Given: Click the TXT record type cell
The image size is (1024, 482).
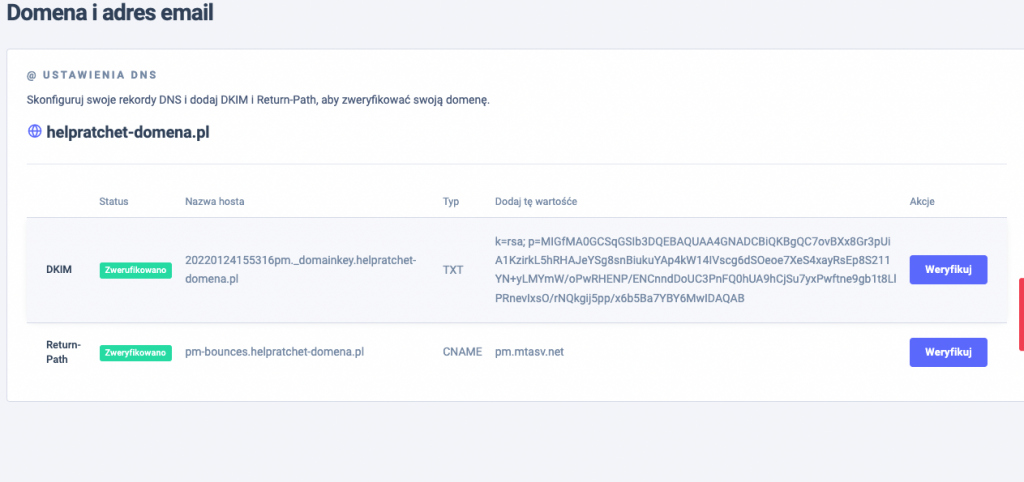Looking at the screenshot, I should coord(453,270).
